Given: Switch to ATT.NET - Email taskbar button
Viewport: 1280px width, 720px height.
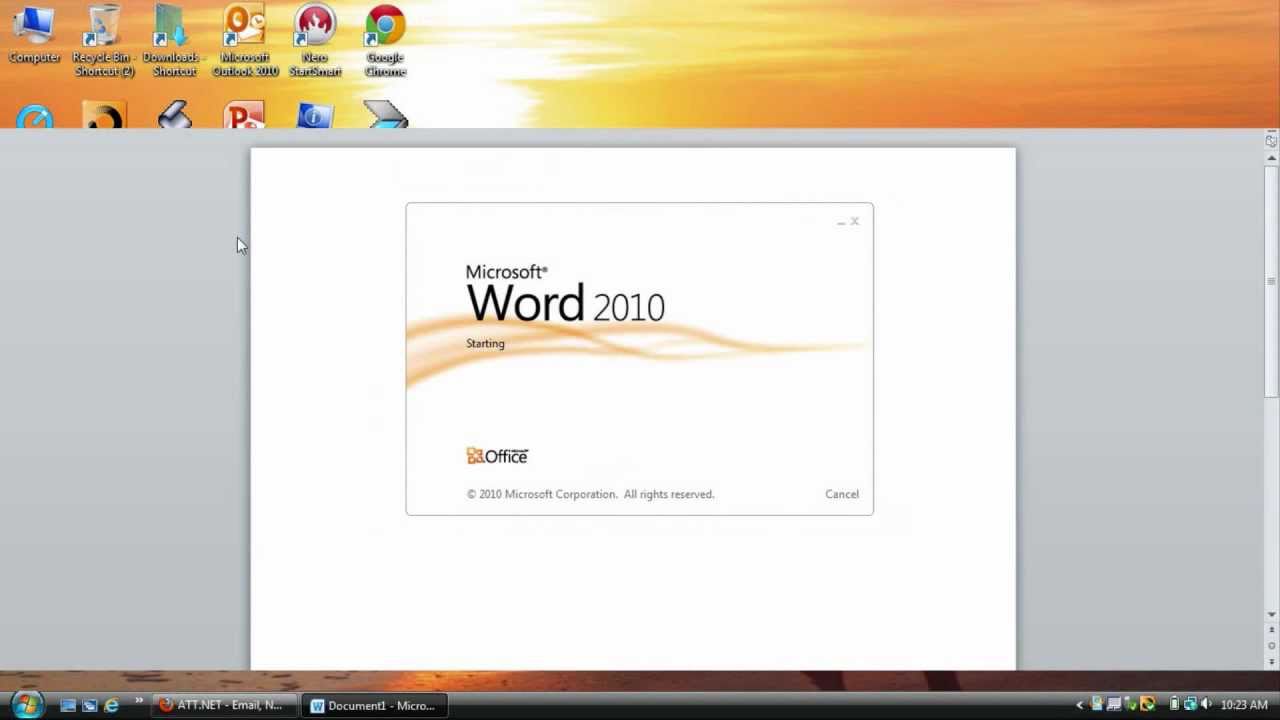Looking at the screenshot, I should point(224,705).
